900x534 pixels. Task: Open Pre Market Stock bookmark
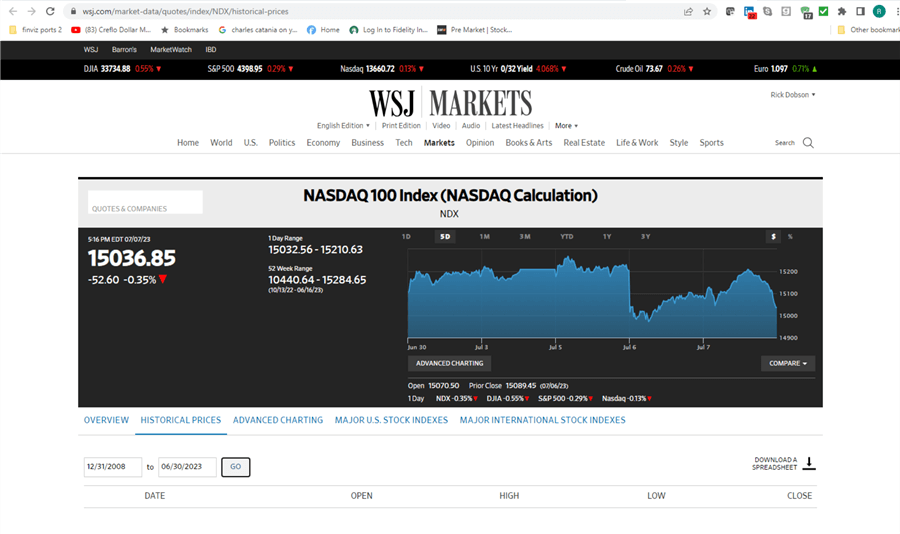tap(475, 29)
